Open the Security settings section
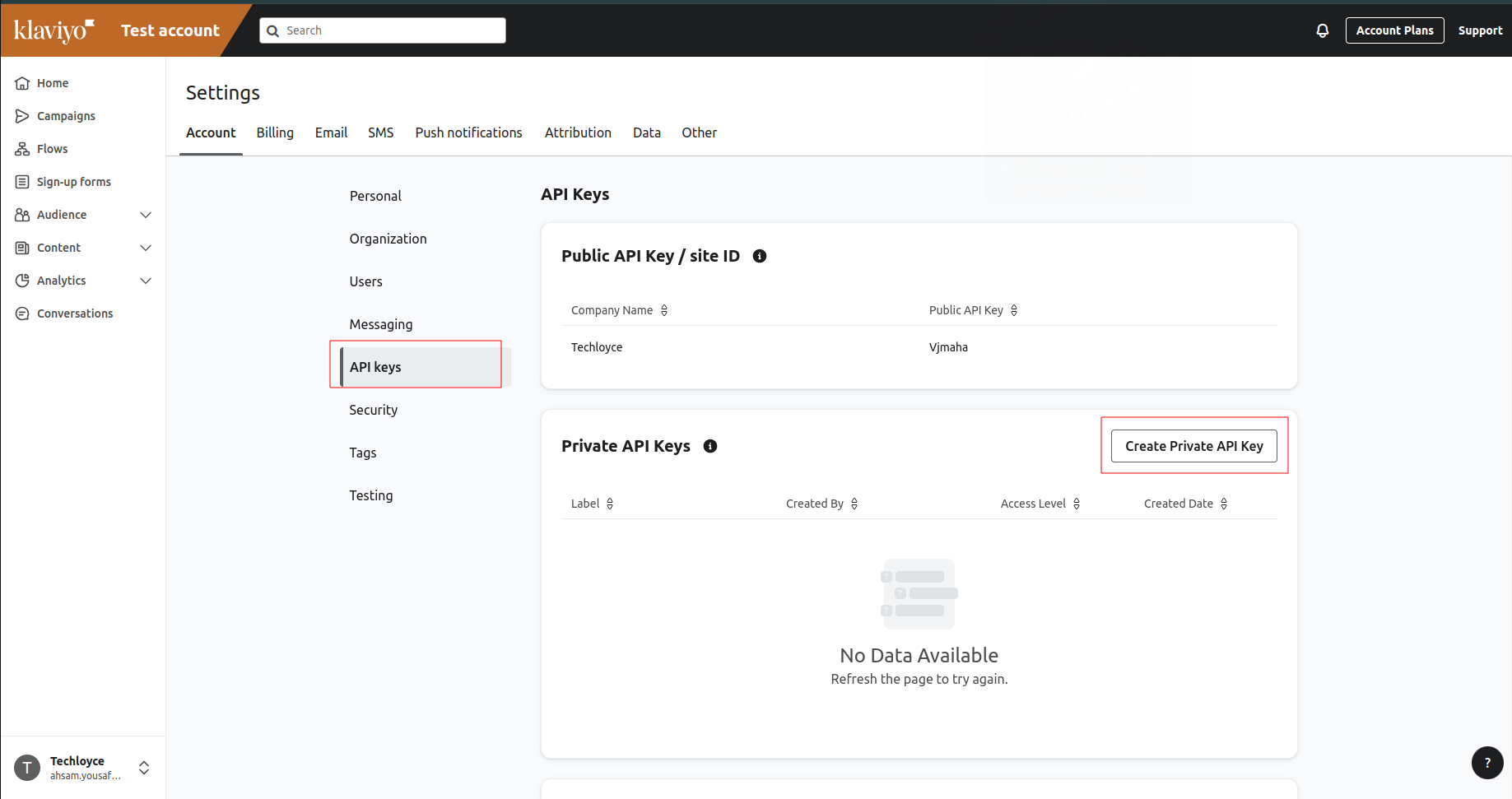This screenshot has width=1512, height=799. pos(373,410)
